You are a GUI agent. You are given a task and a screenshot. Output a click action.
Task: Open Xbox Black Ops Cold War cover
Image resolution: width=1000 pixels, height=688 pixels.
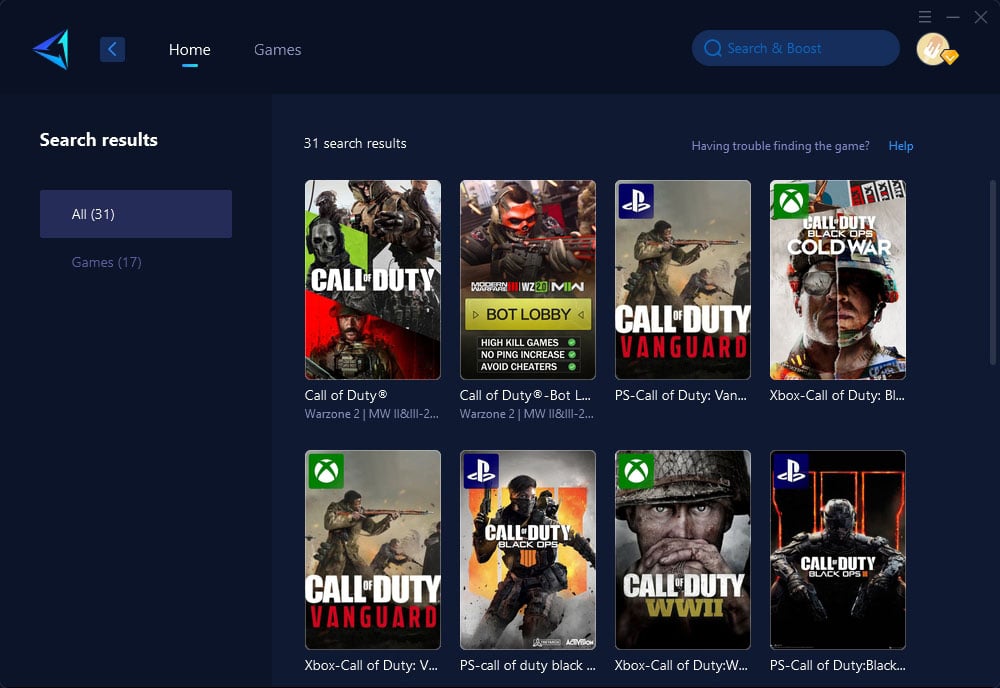coord(837,280)
